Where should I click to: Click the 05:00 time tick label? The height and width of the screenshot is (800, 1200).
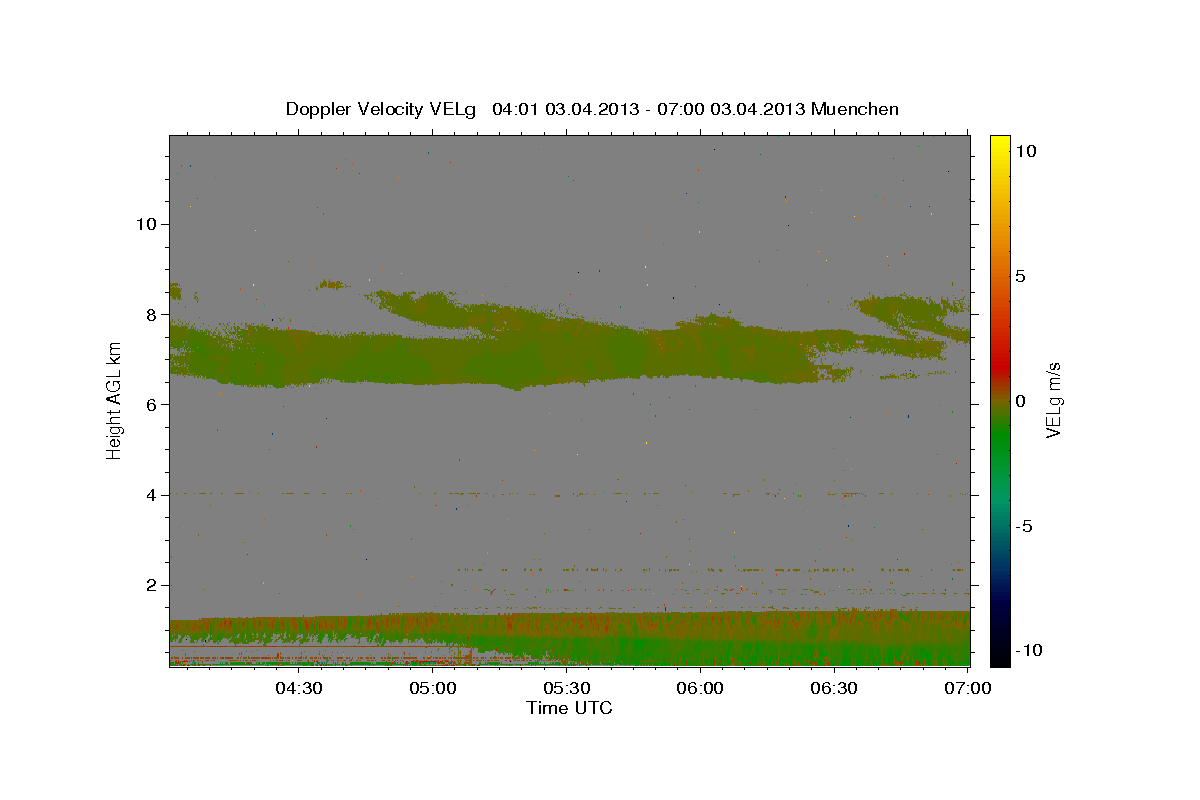tap(433, 688)
